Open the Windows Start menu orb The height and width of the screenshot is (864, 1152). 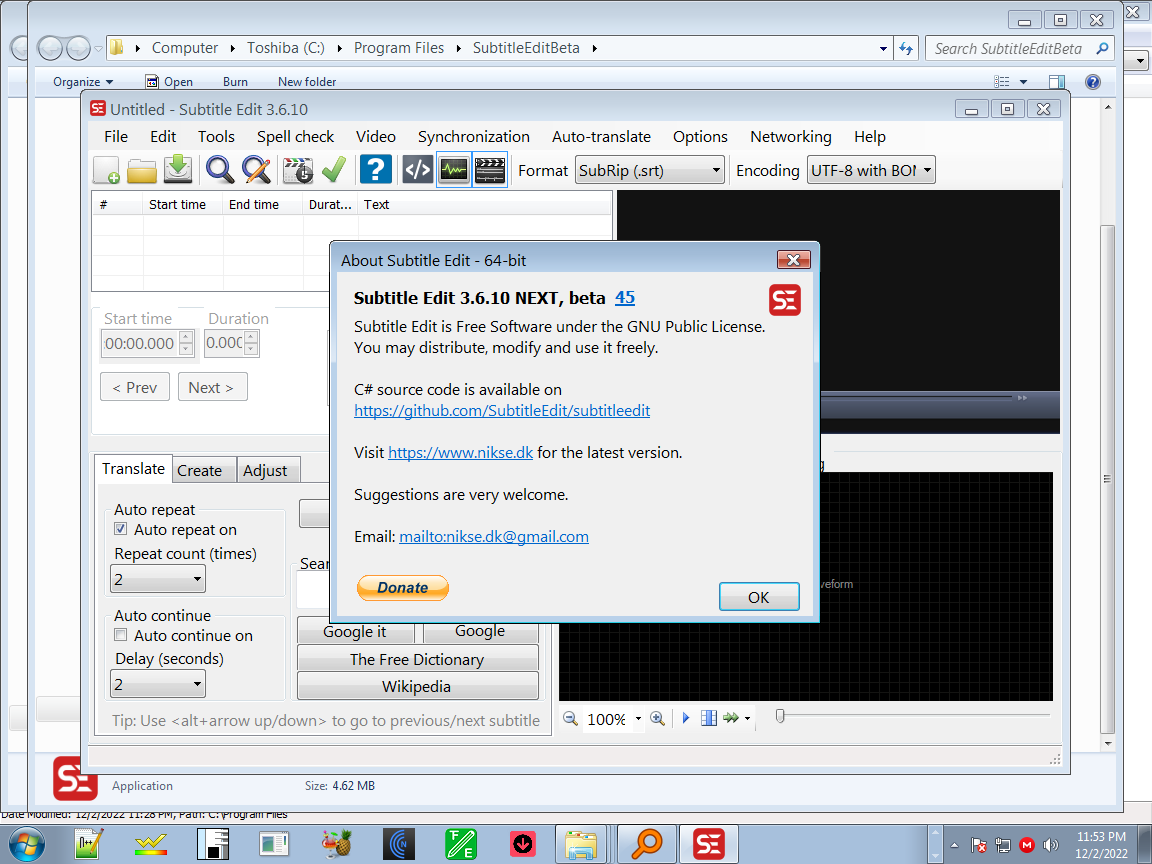coord(25,843)
